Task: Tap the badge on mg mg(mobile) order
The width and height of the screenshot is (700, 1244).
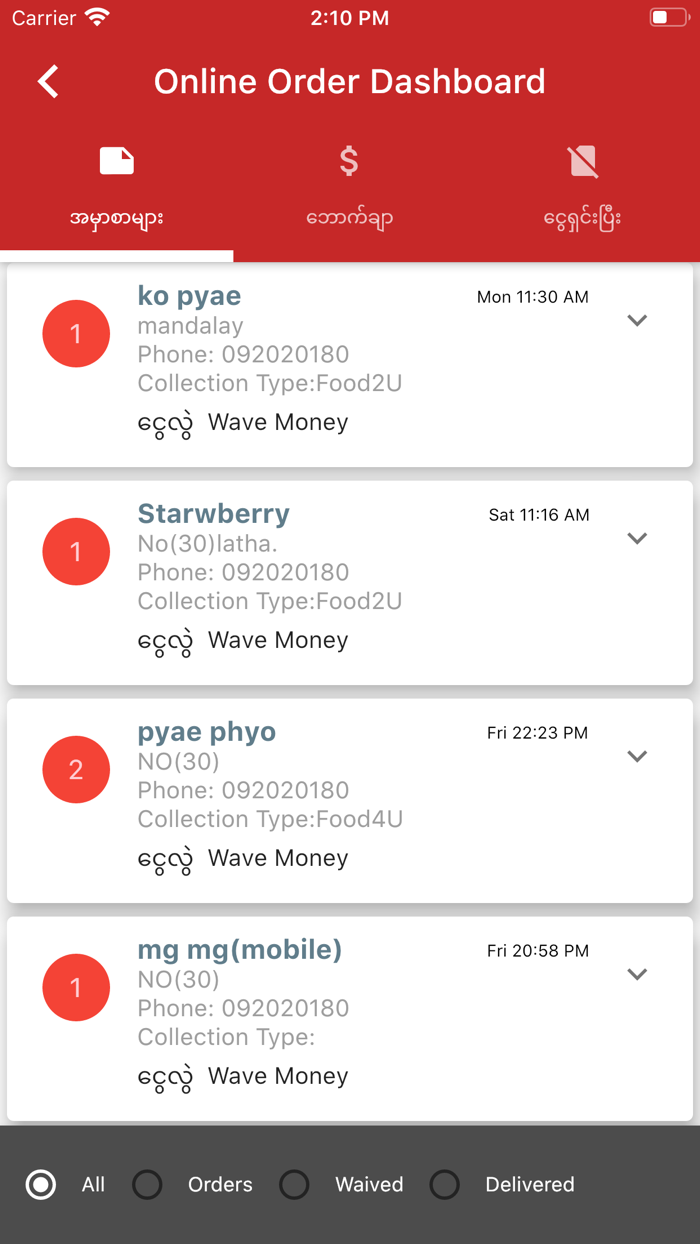Action: [76, 987]
